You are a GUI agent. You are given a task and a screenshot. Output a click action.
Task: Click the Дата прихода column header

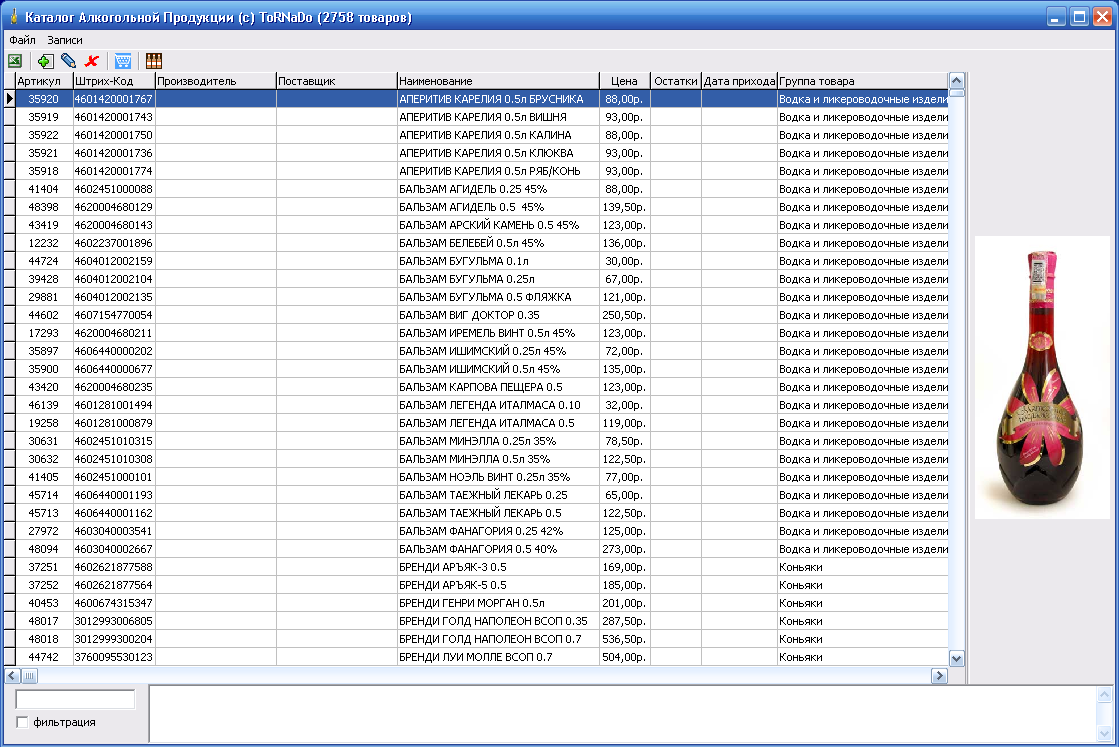click(739, 81)
